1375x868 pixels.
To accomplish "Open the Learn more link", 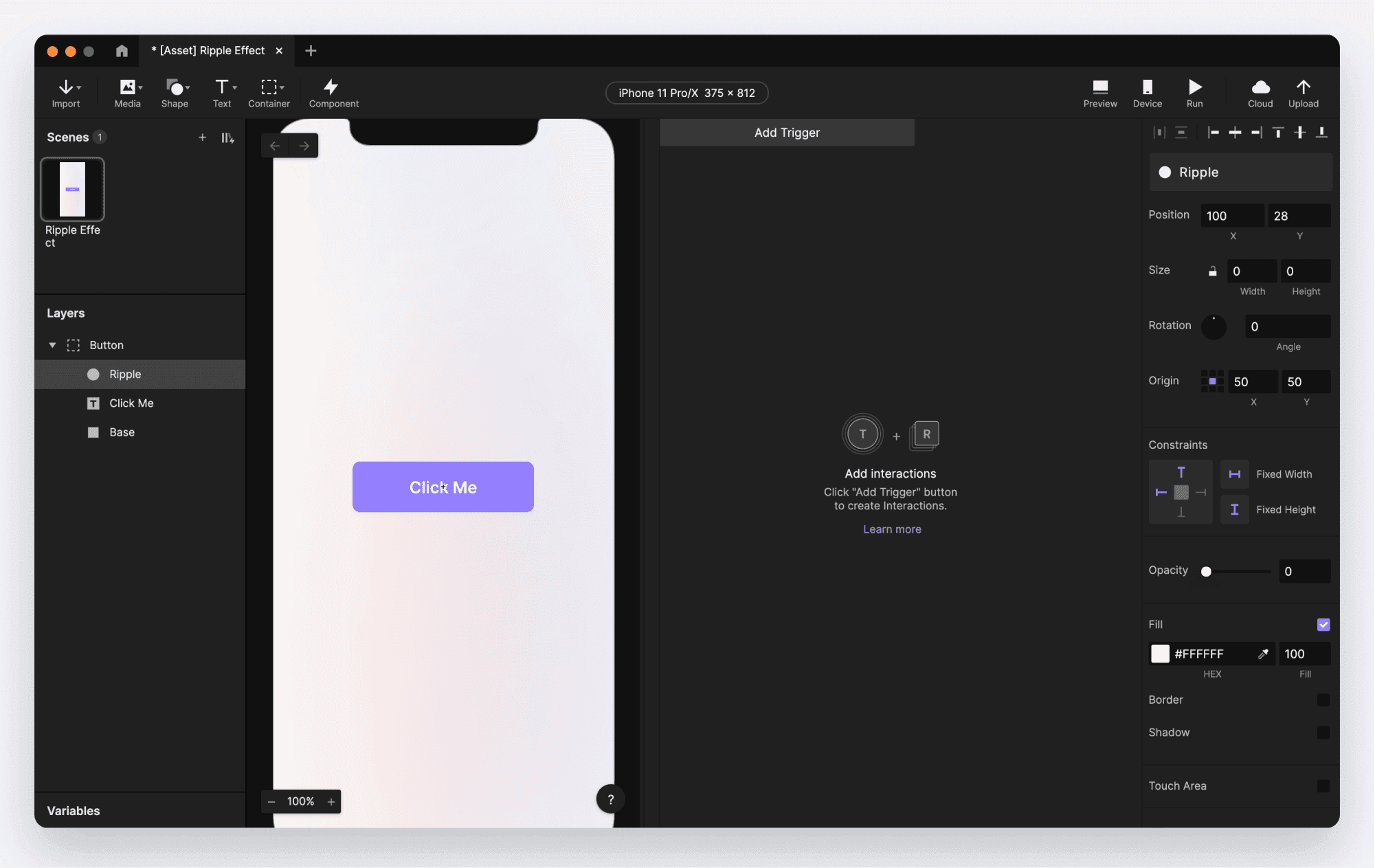I will click(891, 529).
